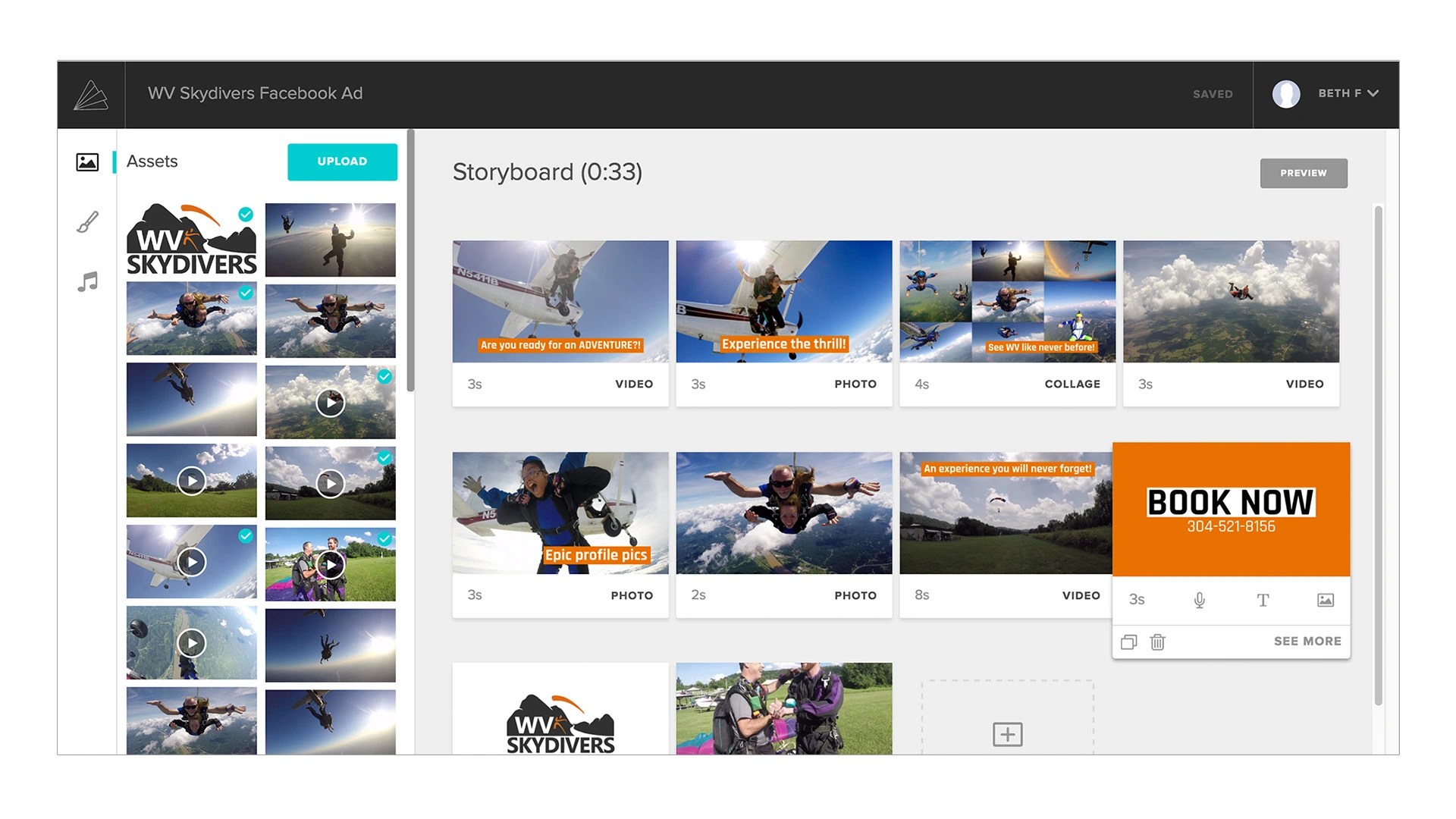
Task: Select the Assets panel icon
Action: tap(87, 162)
